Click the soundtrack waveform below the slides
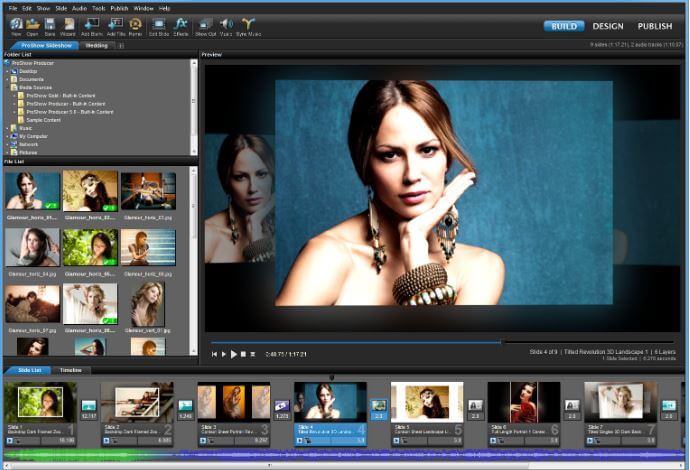690x470 pixels. pyautogui.click(x=343, y=455)
